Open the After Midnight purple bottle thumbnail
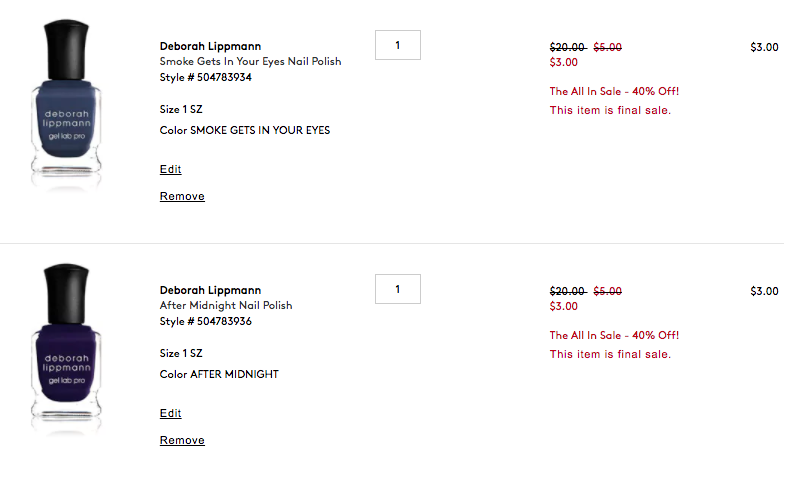791x481 pixels. [x=66, y=348]
